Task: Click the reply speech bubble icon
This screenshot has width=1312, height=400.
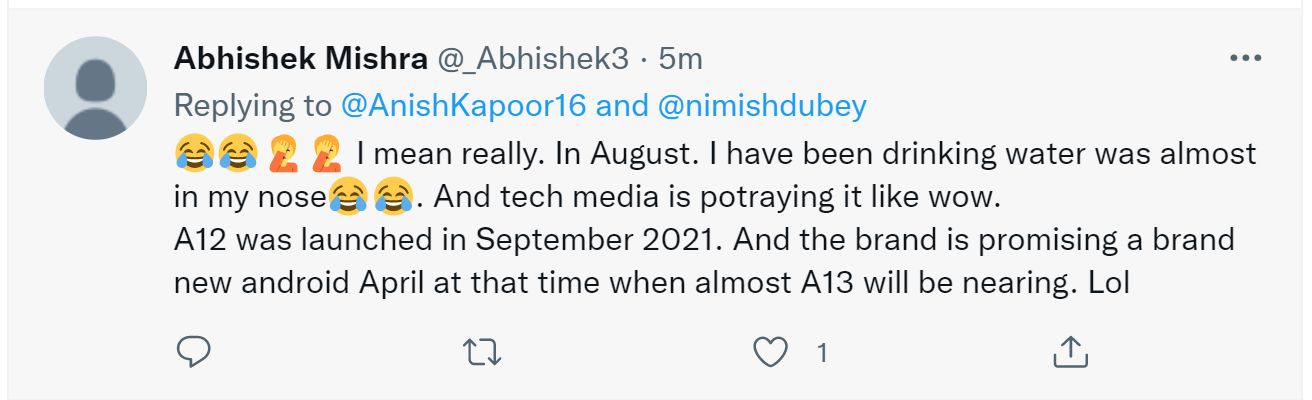Action: pyautogui.click(x=193, y=350)
